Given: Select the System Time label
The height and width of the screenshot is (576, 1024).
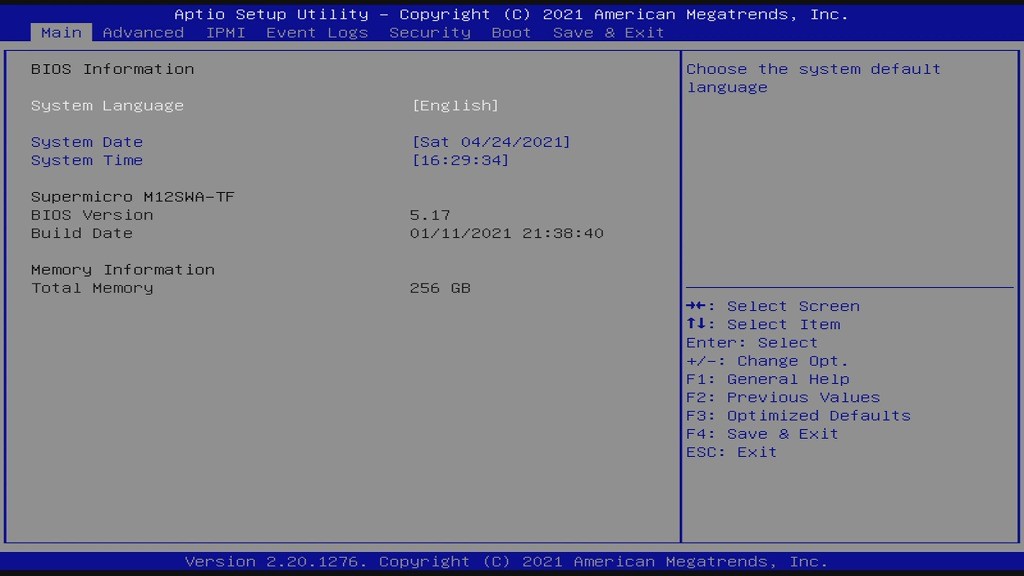Looking at the screenshot, I should click(87, 160).
